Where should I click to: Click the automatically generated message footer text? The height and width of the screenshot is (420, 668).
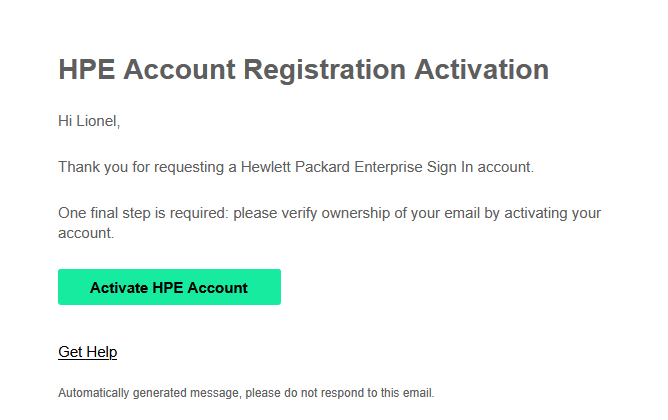point(246,392)
